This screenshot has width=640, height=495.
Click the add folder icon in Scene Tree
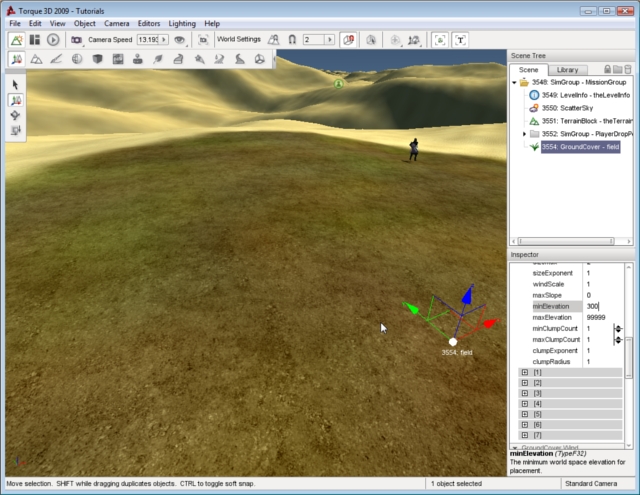[x=619, y=69]
